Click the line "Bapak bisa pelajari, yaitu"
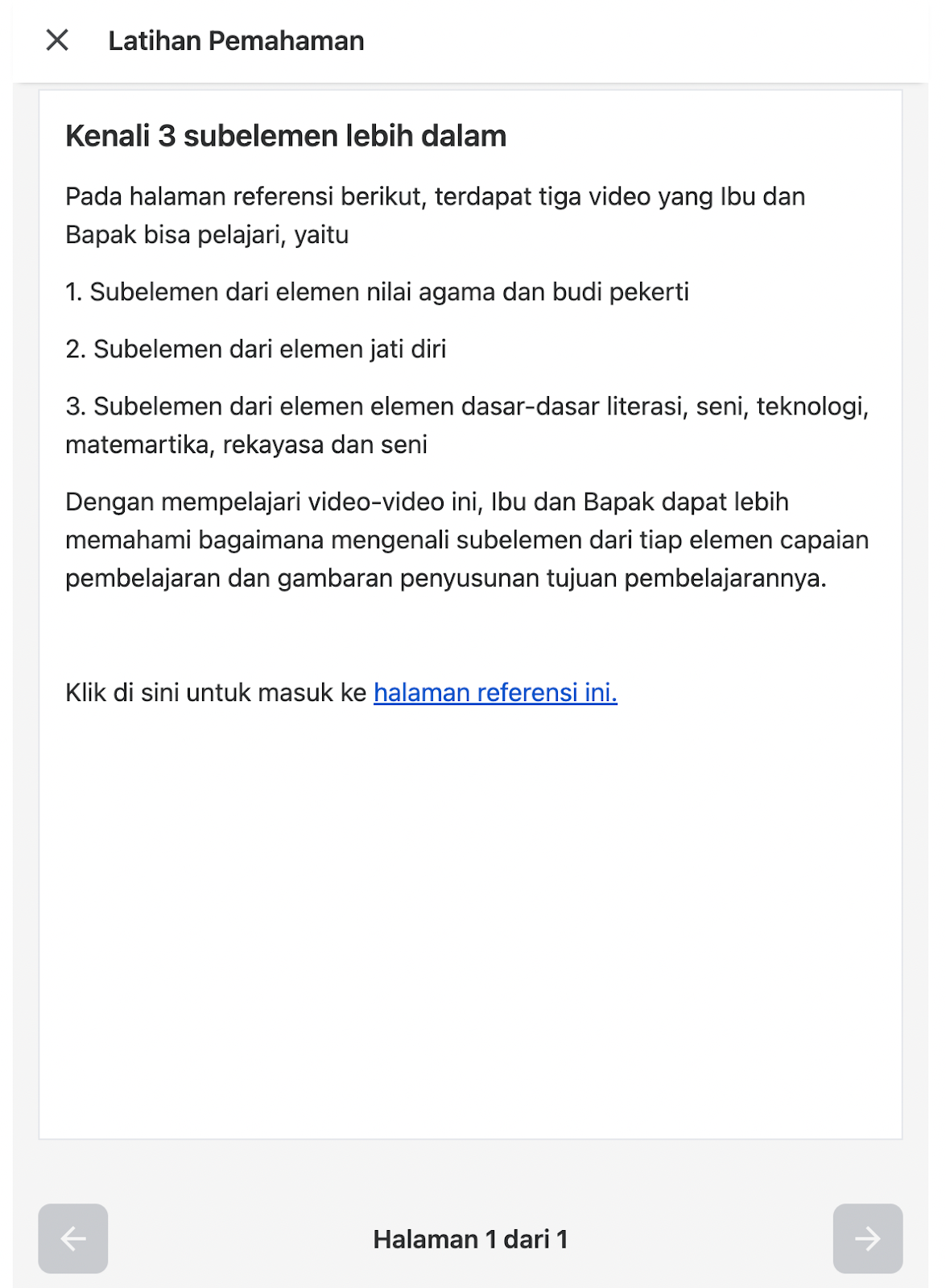The image size is (946, 1288). 207,235
